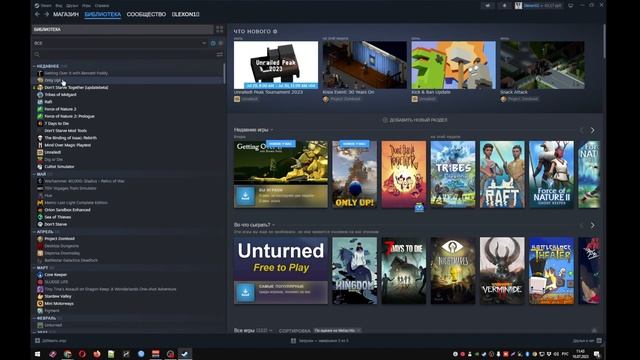Click download button on Unturned card
The image size is (640, 360).
tap(245, 292)
